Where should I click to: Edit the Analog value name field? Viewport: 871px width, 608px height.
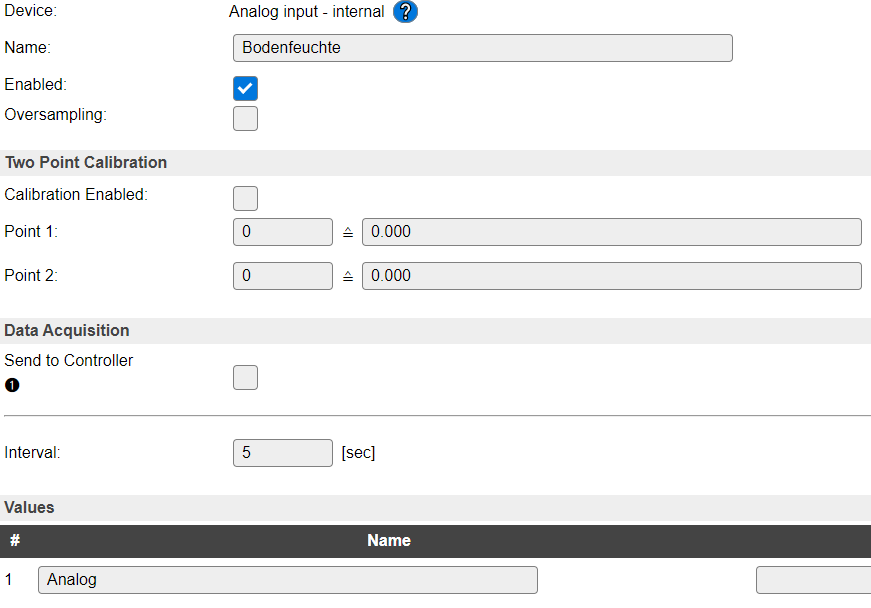(x=288, y=580)
